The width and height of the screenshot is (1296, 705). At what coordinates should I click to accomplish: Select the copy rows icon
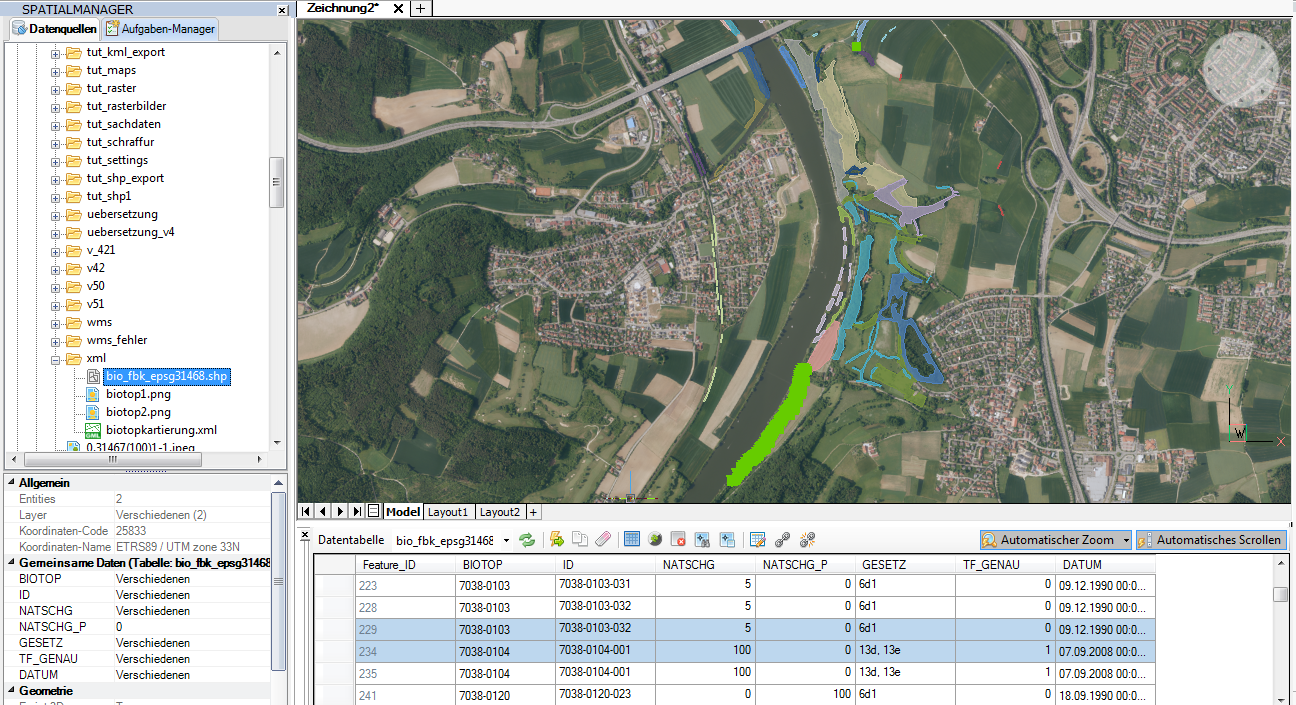click(x=580, y=539)
